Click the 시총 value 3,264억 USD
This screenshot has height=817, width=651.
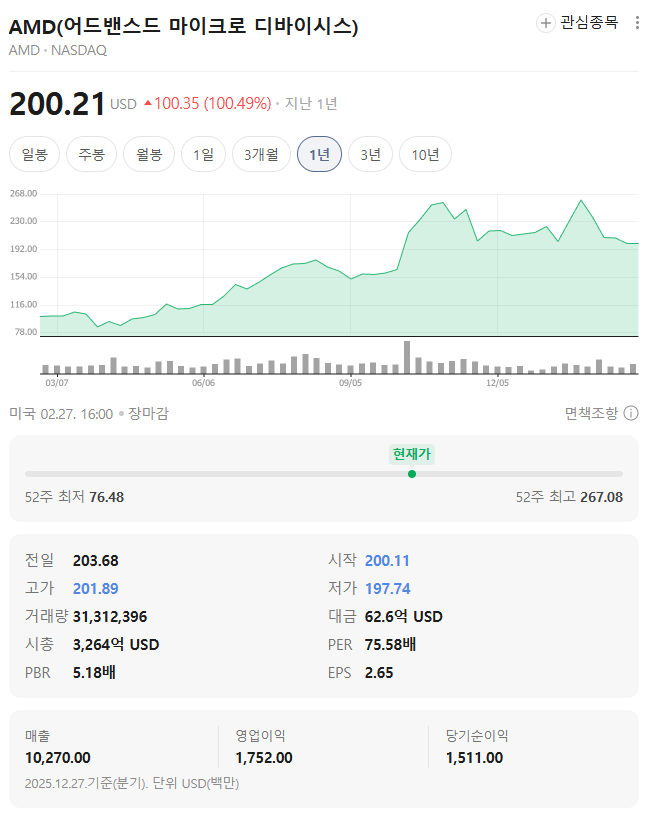[x=116, y=645]
